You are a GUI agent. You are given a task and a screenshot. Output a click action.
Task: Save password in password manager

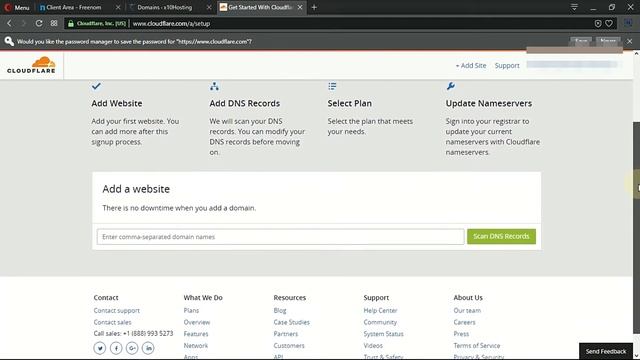pyautogui.click(x=581, y=41)
